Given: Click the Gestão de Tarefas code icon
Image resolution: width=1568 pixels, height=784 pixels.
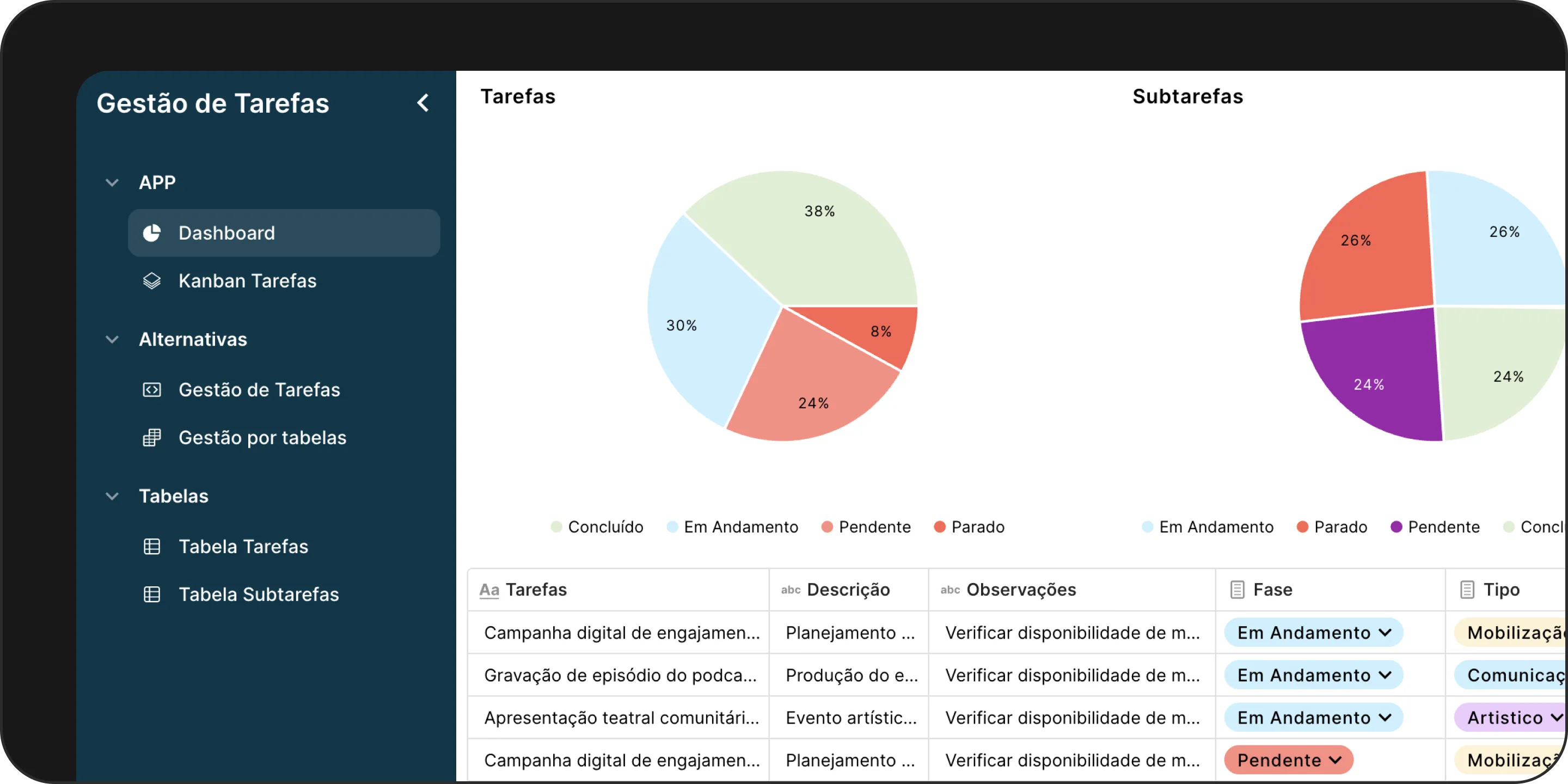Looking at the screenshot, I should pyautogui.click(x=151, y=390).
